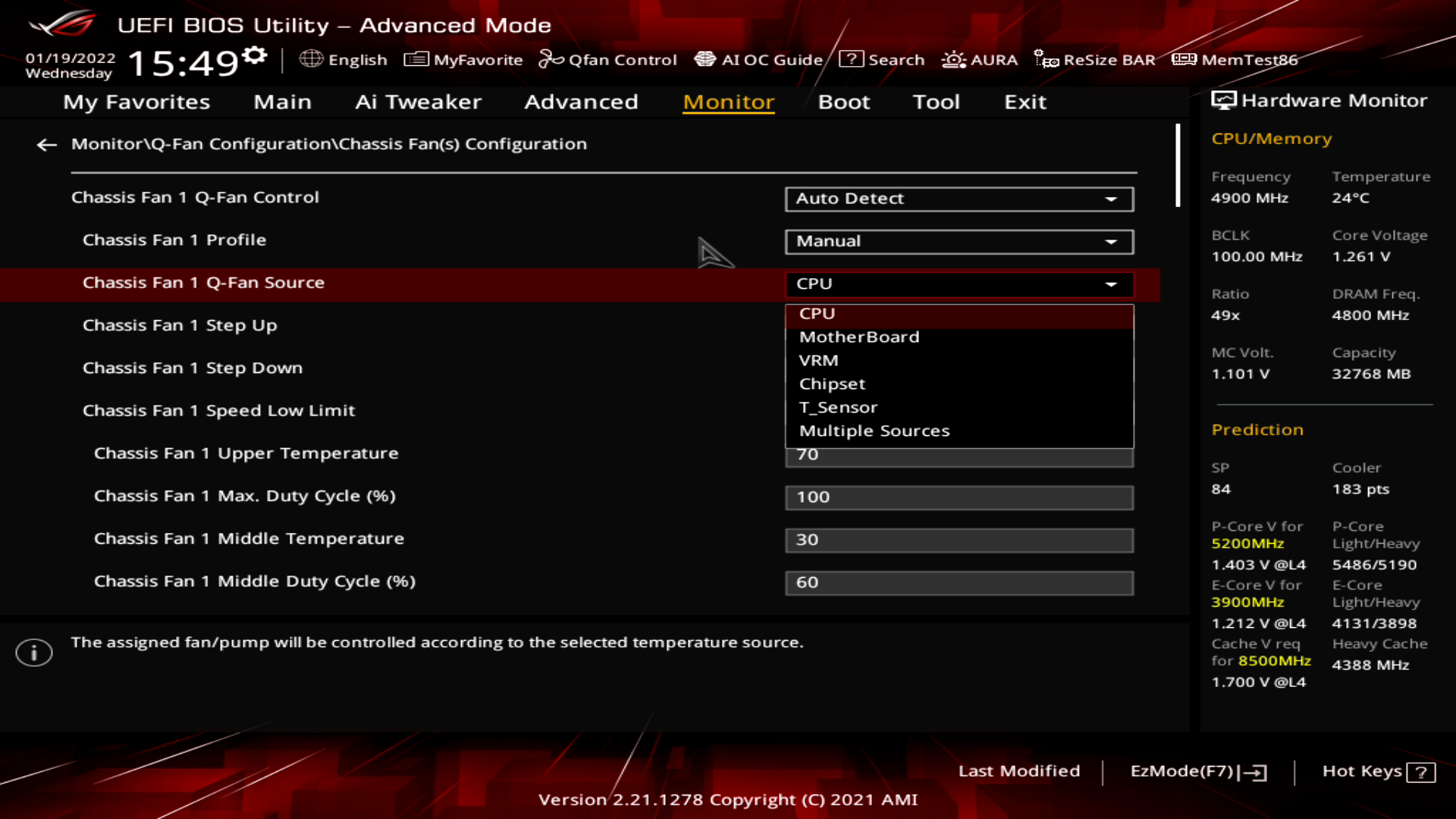Open MyFavorite shortcuts
The height and width of the screenshot is (819, 1456).
pyautogui.click(x=464, y=59)
